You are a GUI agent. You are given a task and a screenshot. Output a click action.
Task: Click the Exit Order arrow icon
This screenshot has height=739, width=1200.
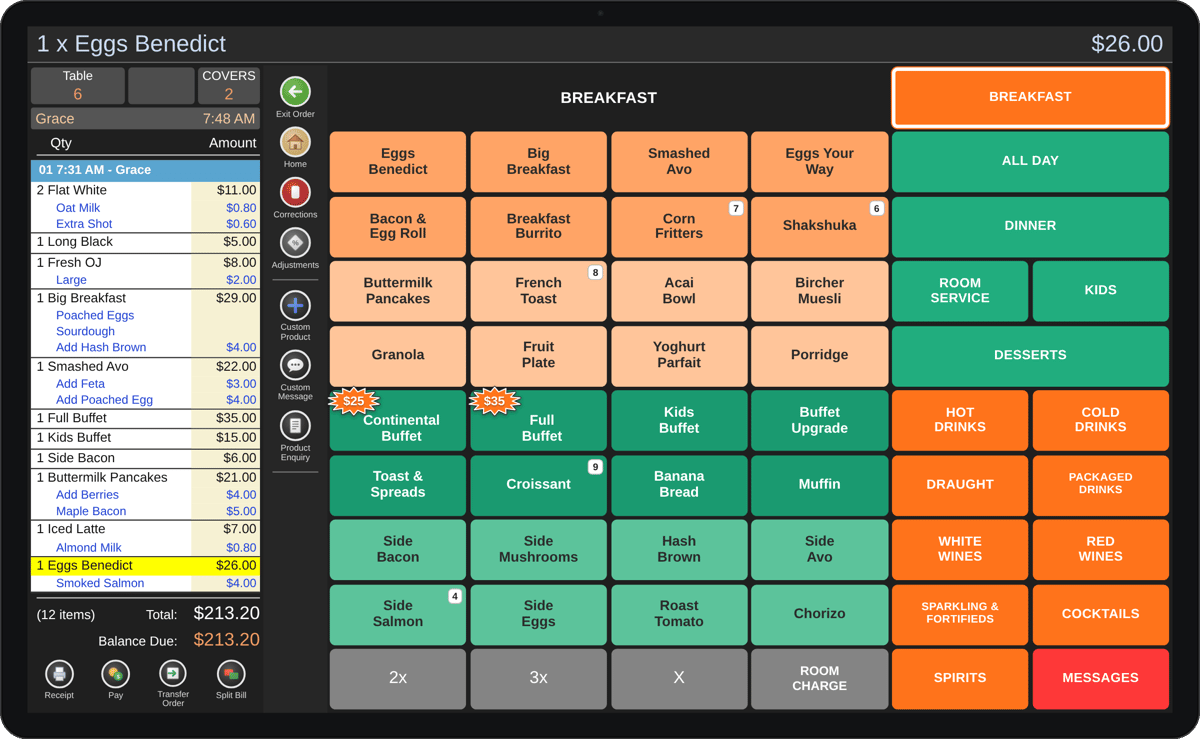coord(295,92)
